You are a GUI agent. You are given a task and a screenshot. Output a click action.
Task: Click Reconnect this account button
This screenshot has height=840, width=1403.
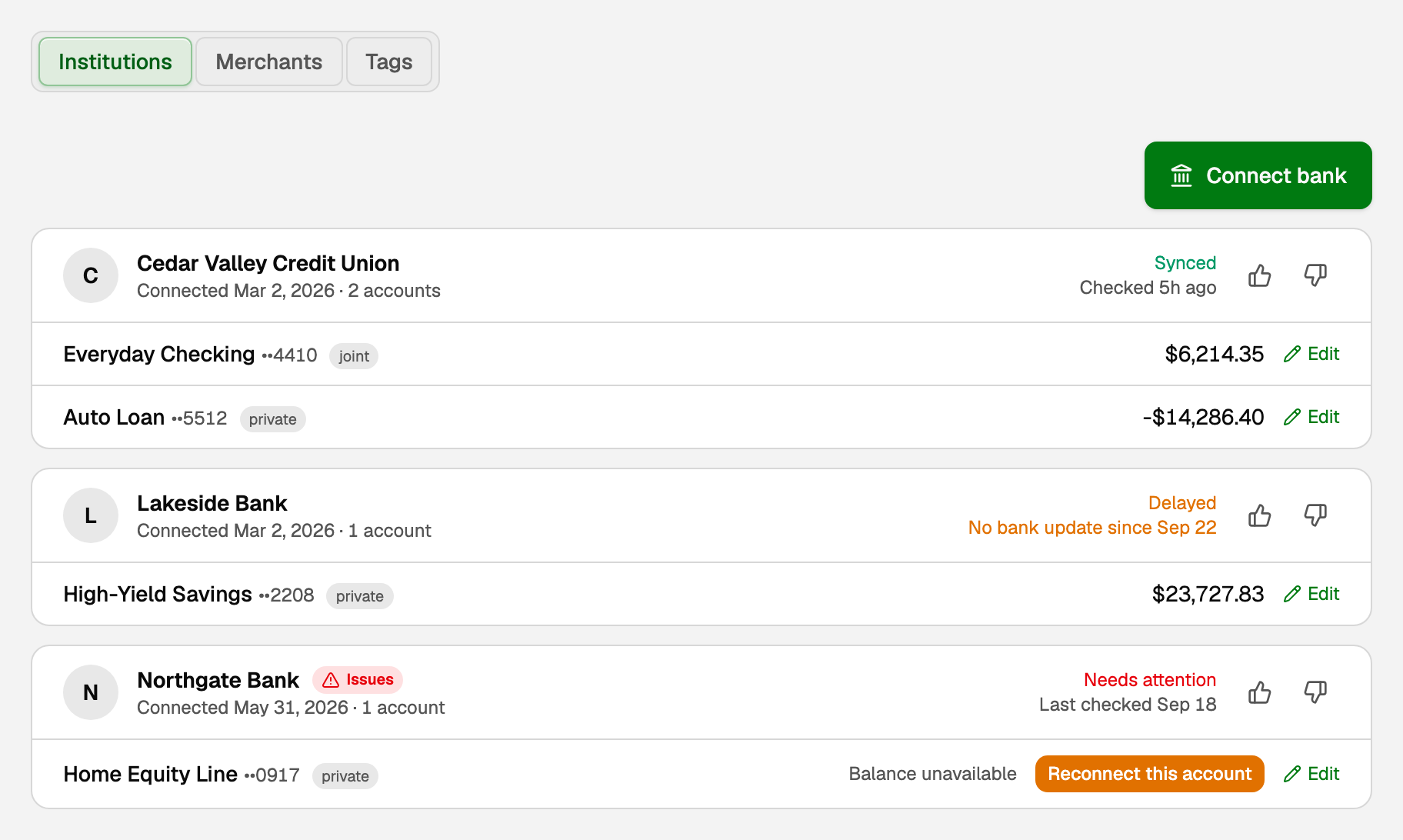(x=1150, y=774)
